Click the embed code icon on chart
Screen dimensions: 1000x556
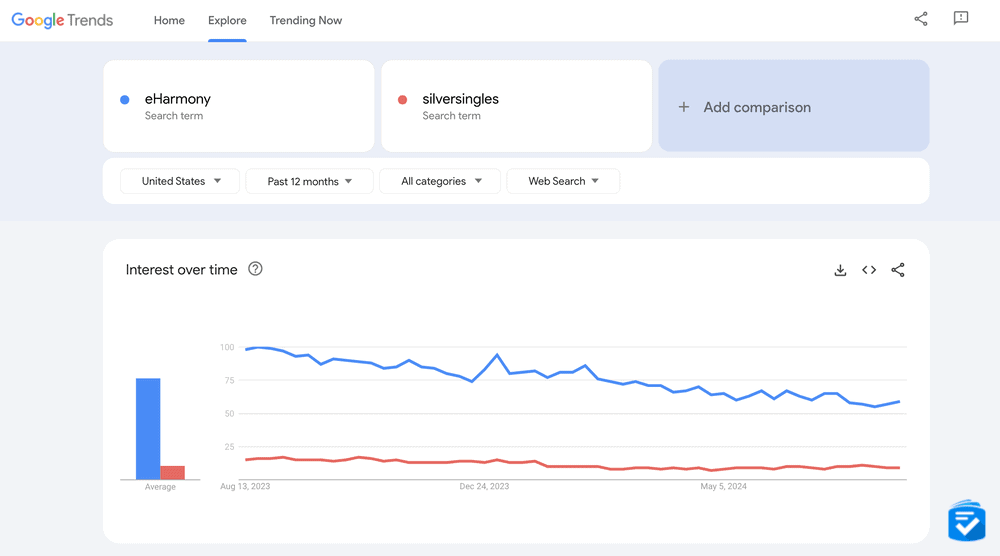click(x=869, y=270)
